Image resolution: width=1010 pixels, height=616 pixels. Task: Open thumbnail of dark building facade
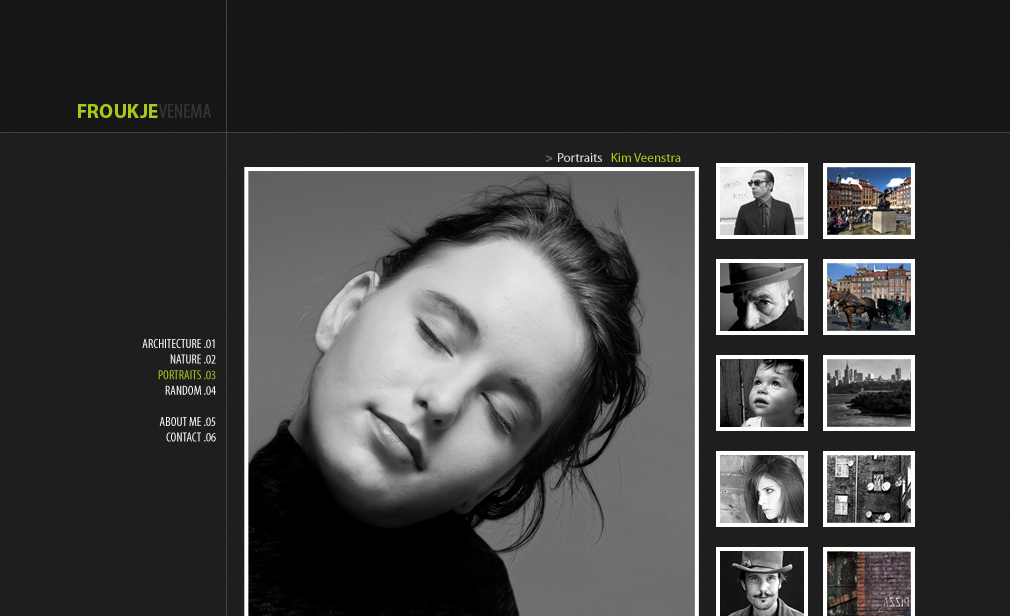click(x=868, y=489)
